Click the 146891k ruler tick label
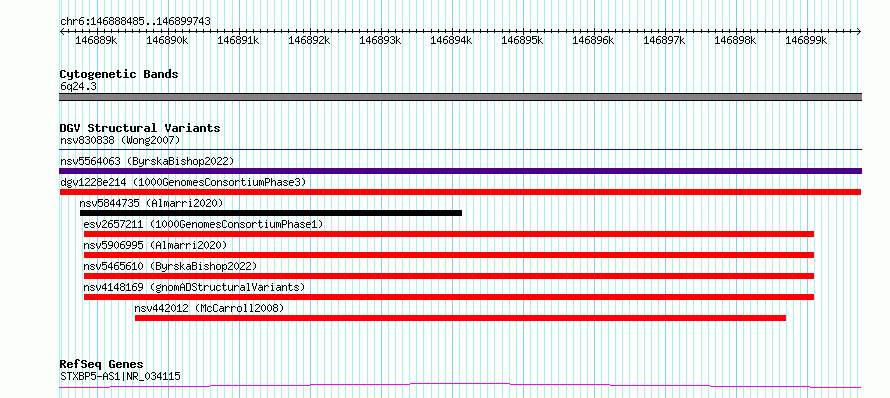This screenshot has height=398, width=890. [x=238, y=40]
